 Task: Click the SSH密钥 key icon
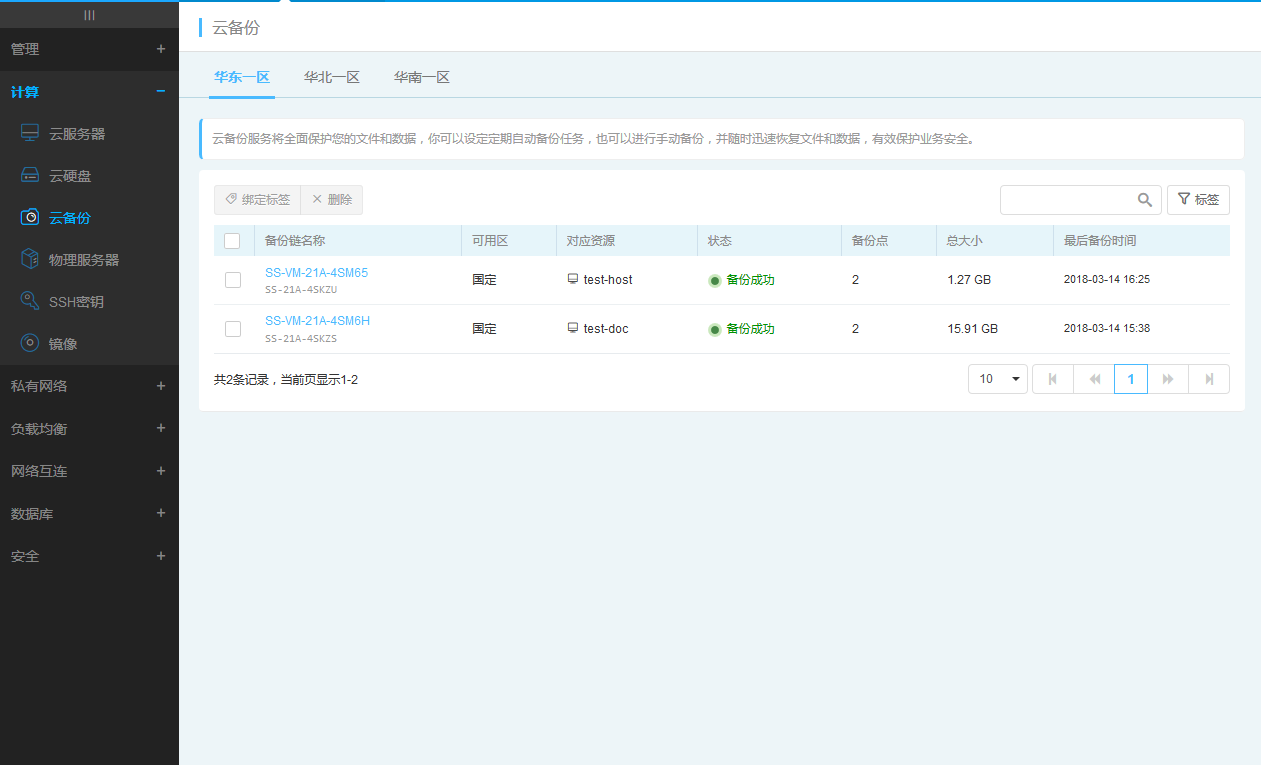tap(30, 301)
